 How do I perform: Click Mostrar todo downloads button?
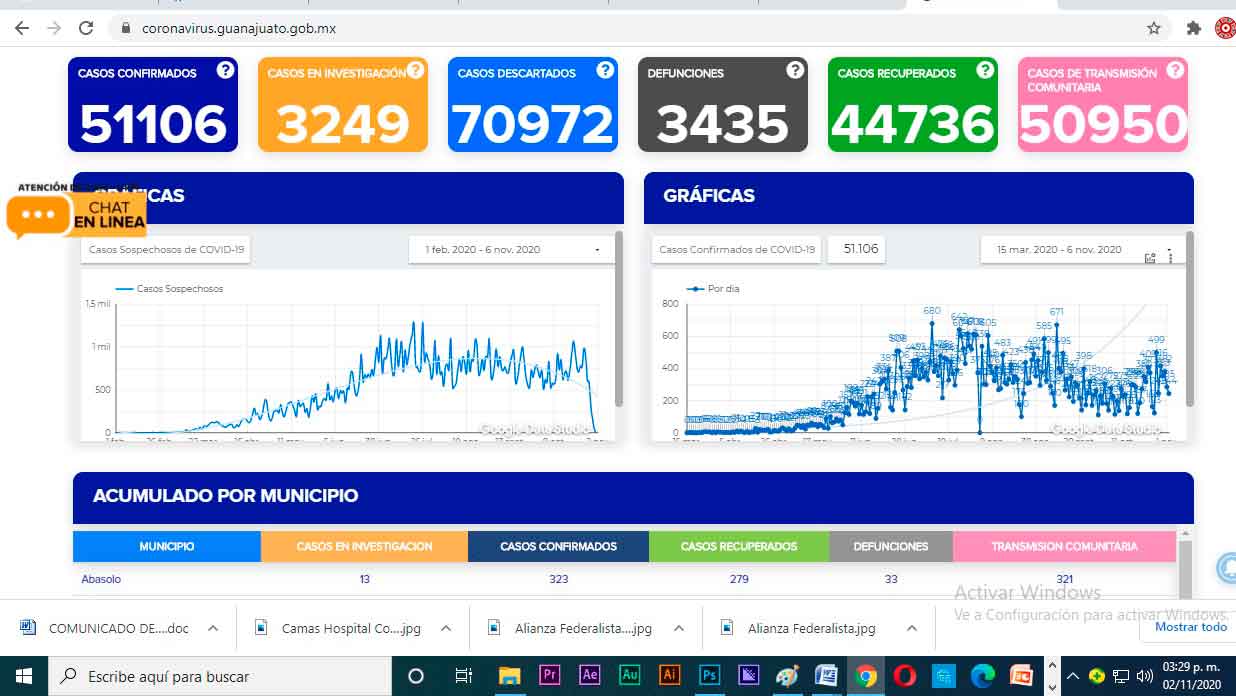pyautogui.click(x=1190, y=627)
